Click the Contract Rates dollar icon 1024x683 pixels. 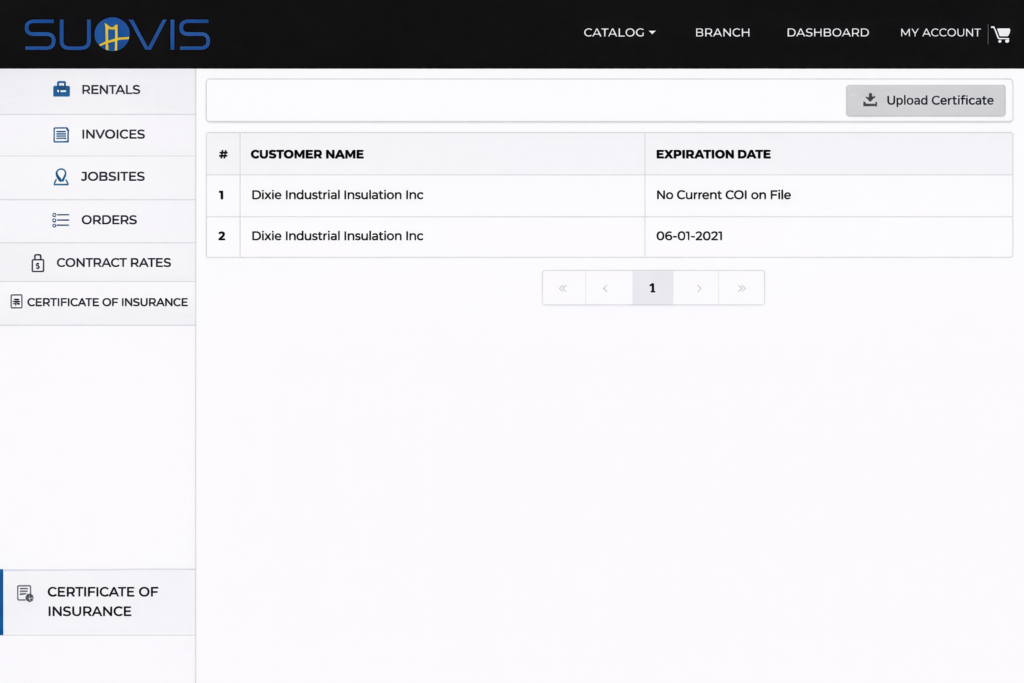point(37,262)
